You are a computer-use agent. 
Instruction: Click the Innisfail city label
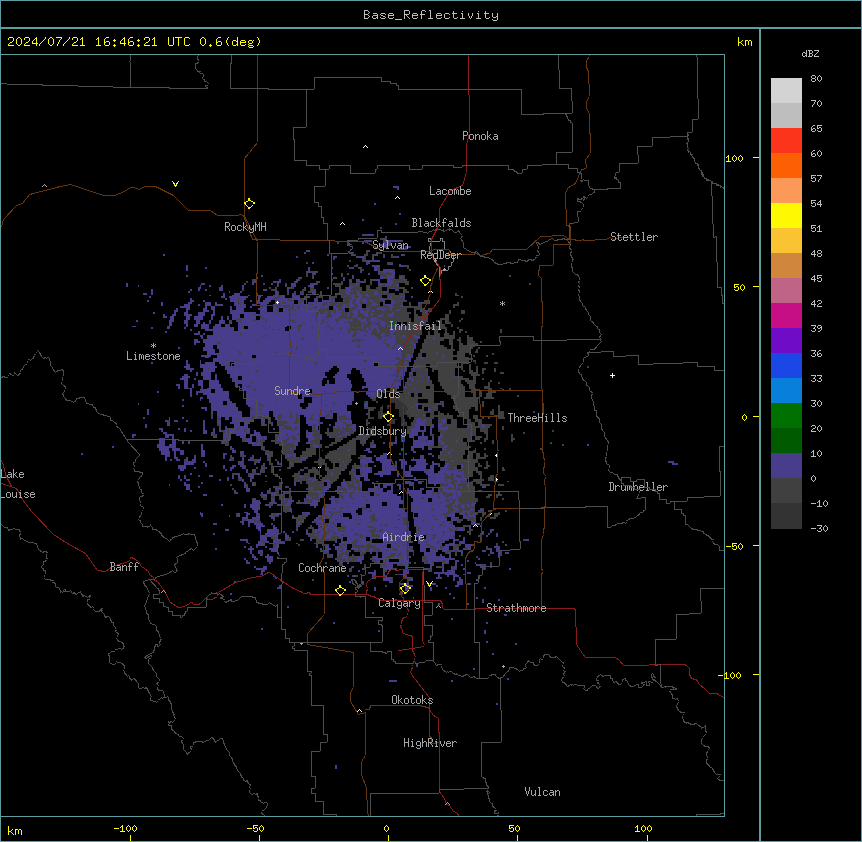[415, 326]
